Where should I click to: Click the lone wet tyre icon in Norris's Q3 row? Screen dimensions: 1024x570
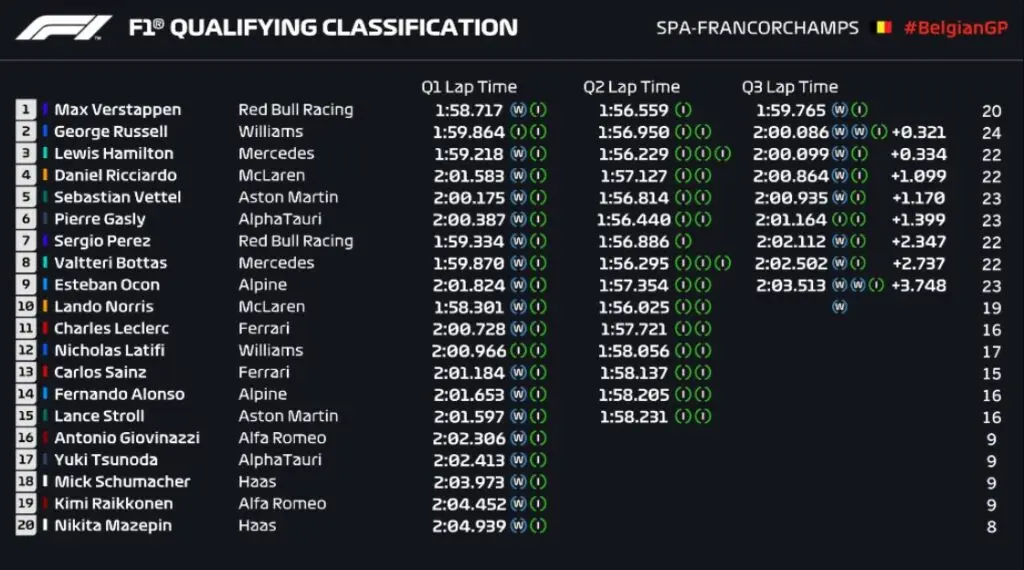pos(838,307)
